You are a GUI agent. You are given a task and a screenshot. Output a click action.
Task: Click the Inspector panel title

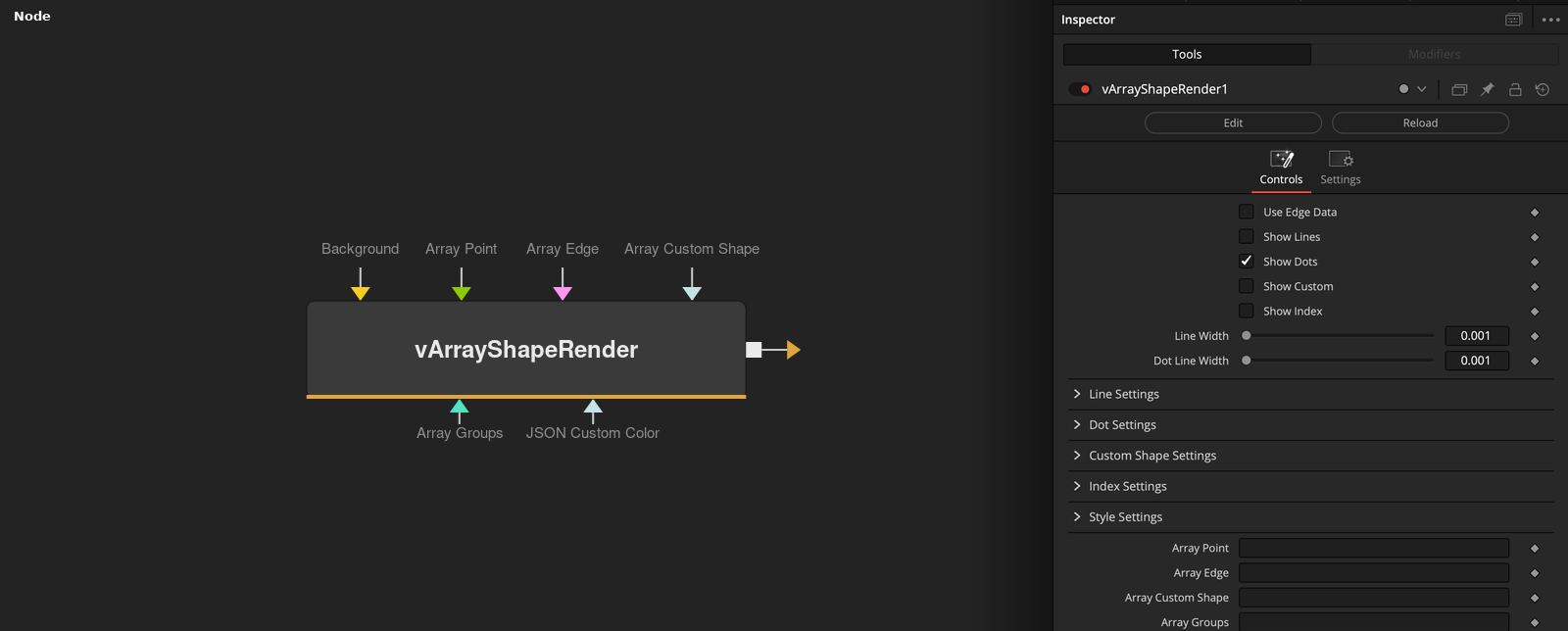(1088, 20)
